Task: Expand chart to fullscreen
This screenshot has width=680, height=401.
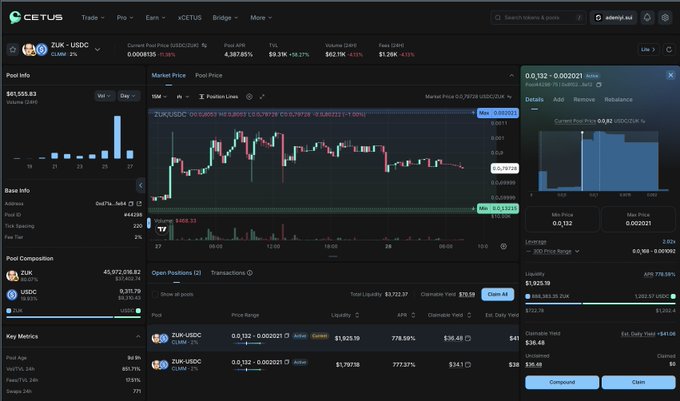Action: 262,97
